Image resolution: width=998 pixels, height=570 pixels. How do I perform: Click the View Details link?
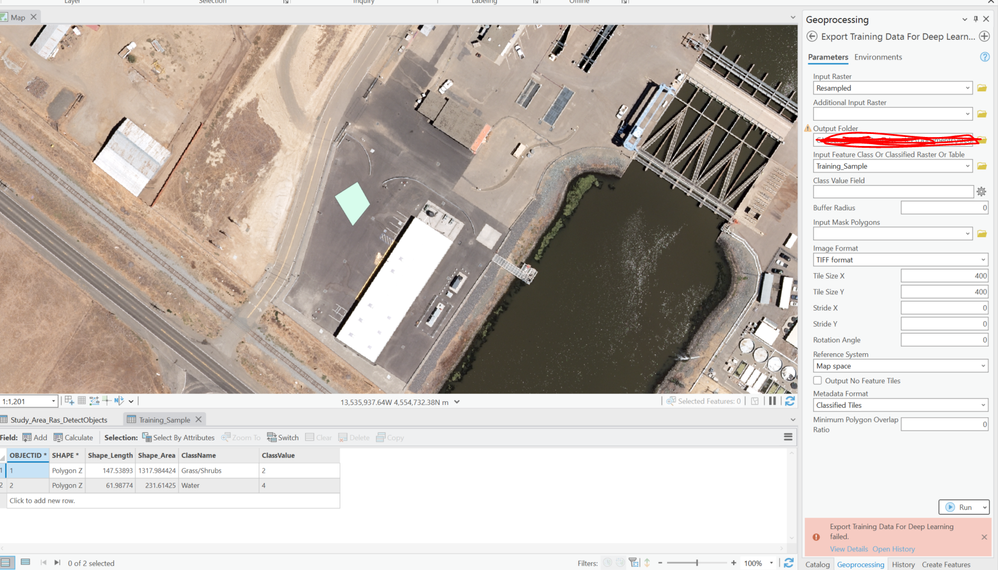849,549
